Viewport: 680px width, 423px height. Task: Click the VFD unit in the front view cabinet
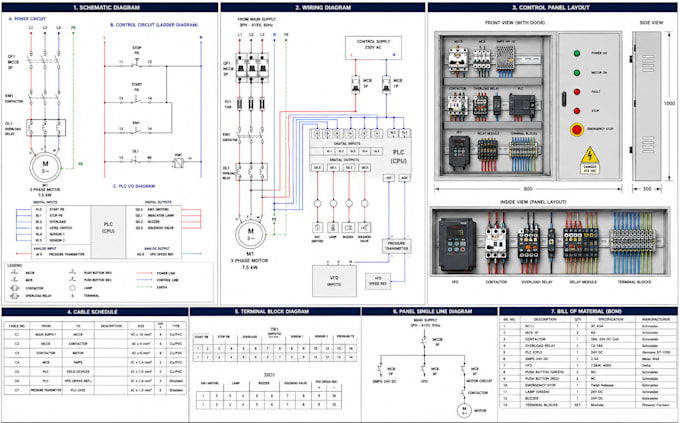click(x=459, y=153)
